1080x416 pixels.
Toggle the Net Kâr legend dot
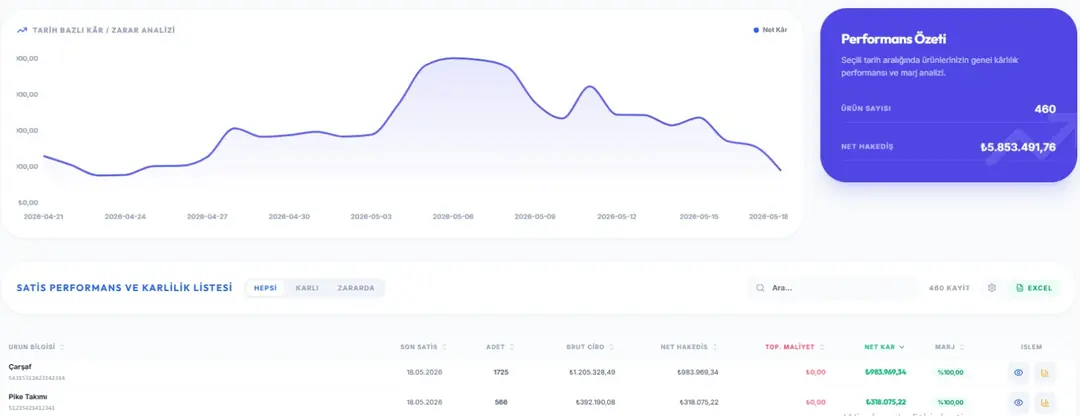pyautogui.click(x=756, y=30)
